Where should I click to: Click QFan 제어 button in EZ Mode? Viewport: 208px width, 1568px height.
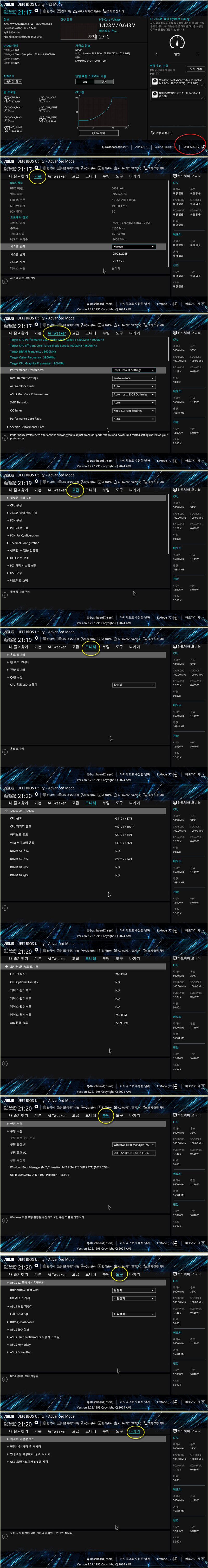(99, 133)
